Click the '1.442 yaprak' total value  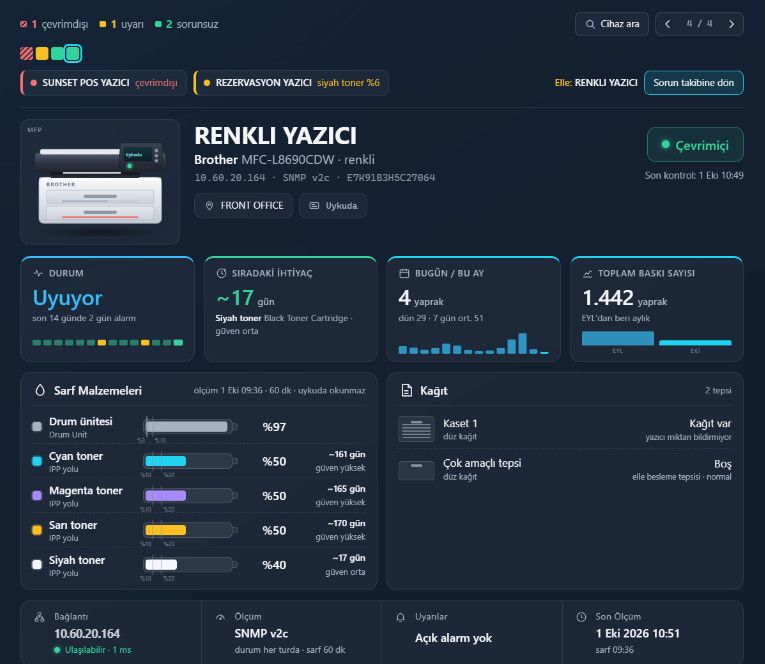[x=625, y=298]
